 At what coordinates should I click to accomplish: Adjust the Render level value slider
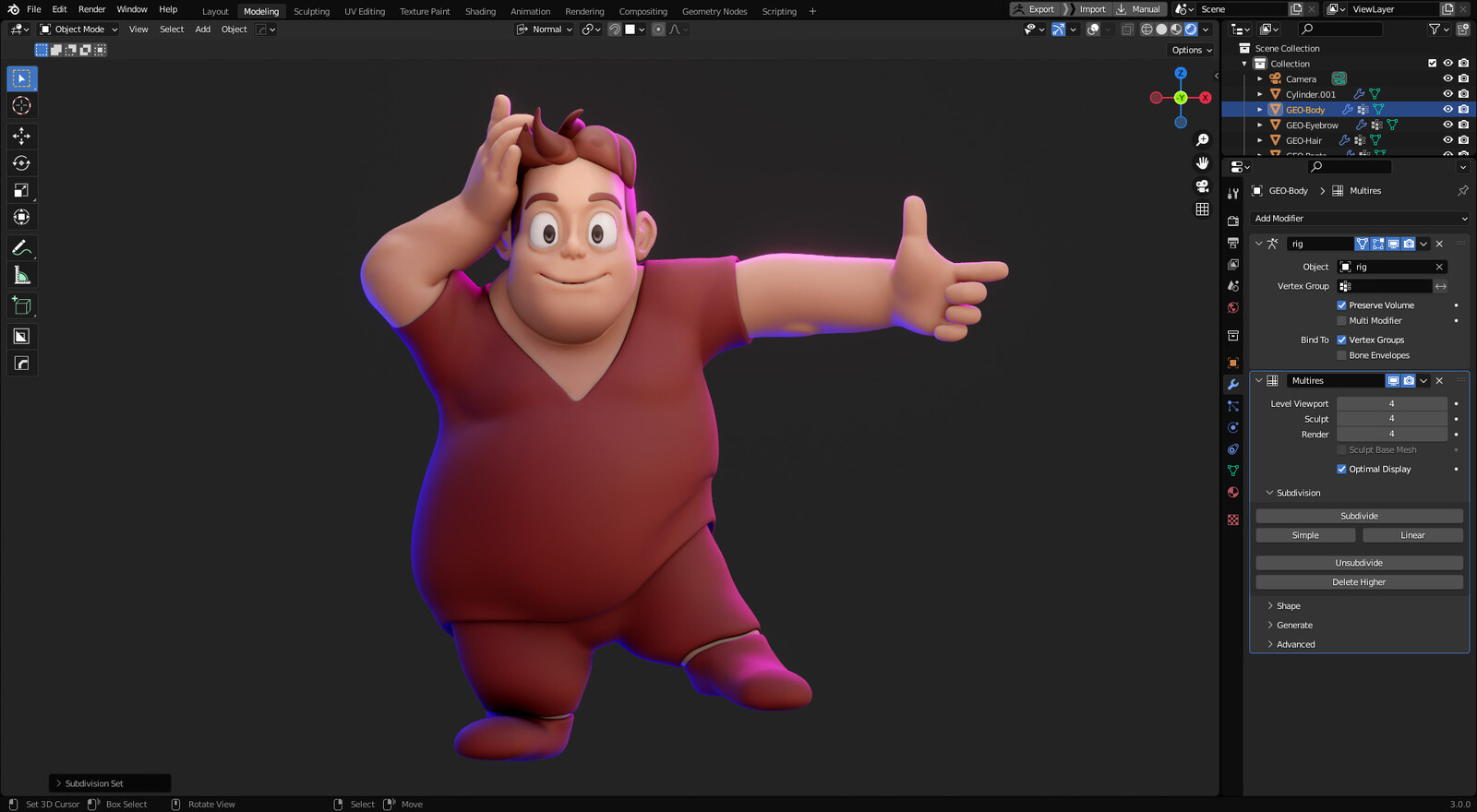pyautogui.click(x=1392, y=435)
